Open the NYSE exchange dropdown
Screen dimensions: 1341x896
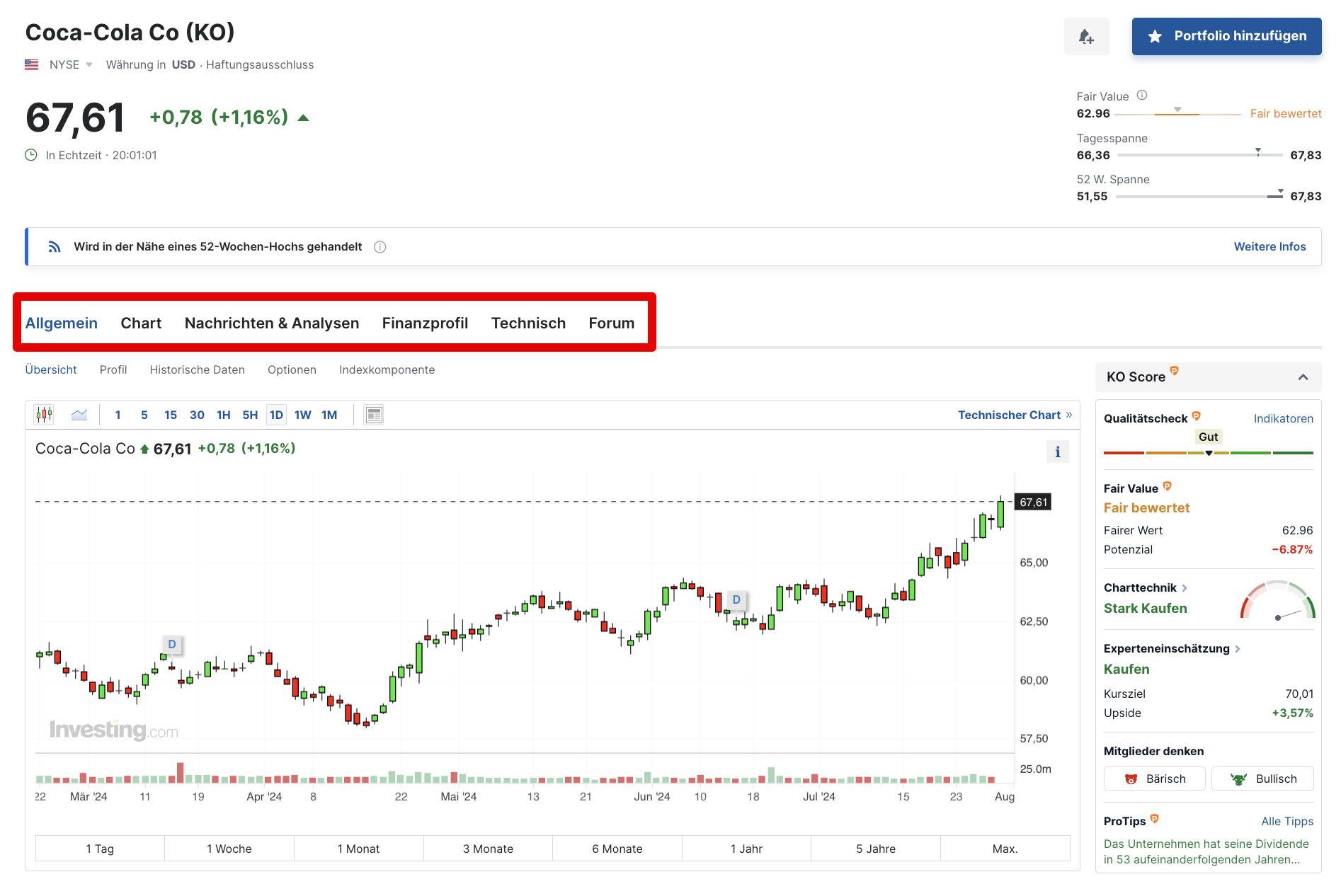tap(71, 64)
